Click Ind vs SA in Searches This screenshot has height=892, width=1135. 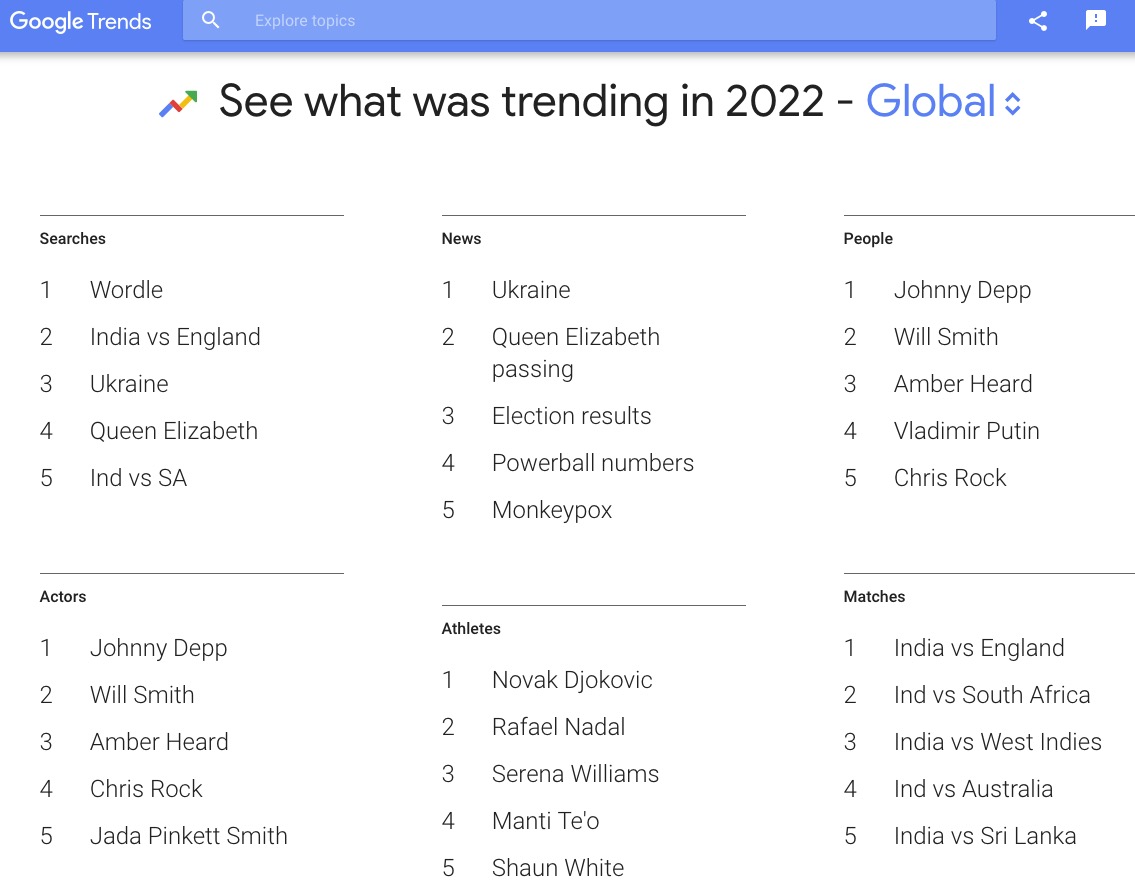tap(138, 478)
